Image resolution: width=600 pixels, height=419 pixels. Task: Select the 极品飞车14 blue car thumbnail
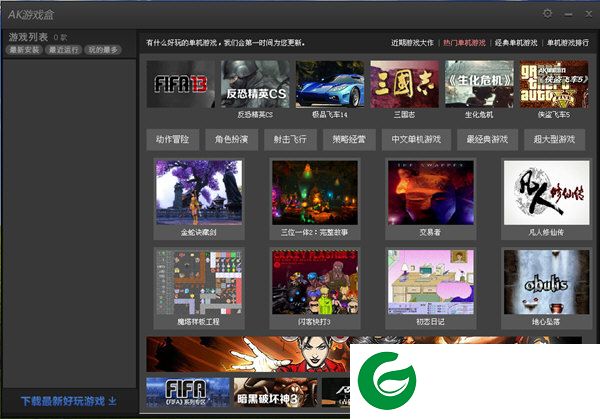click(x=330, y=84)
